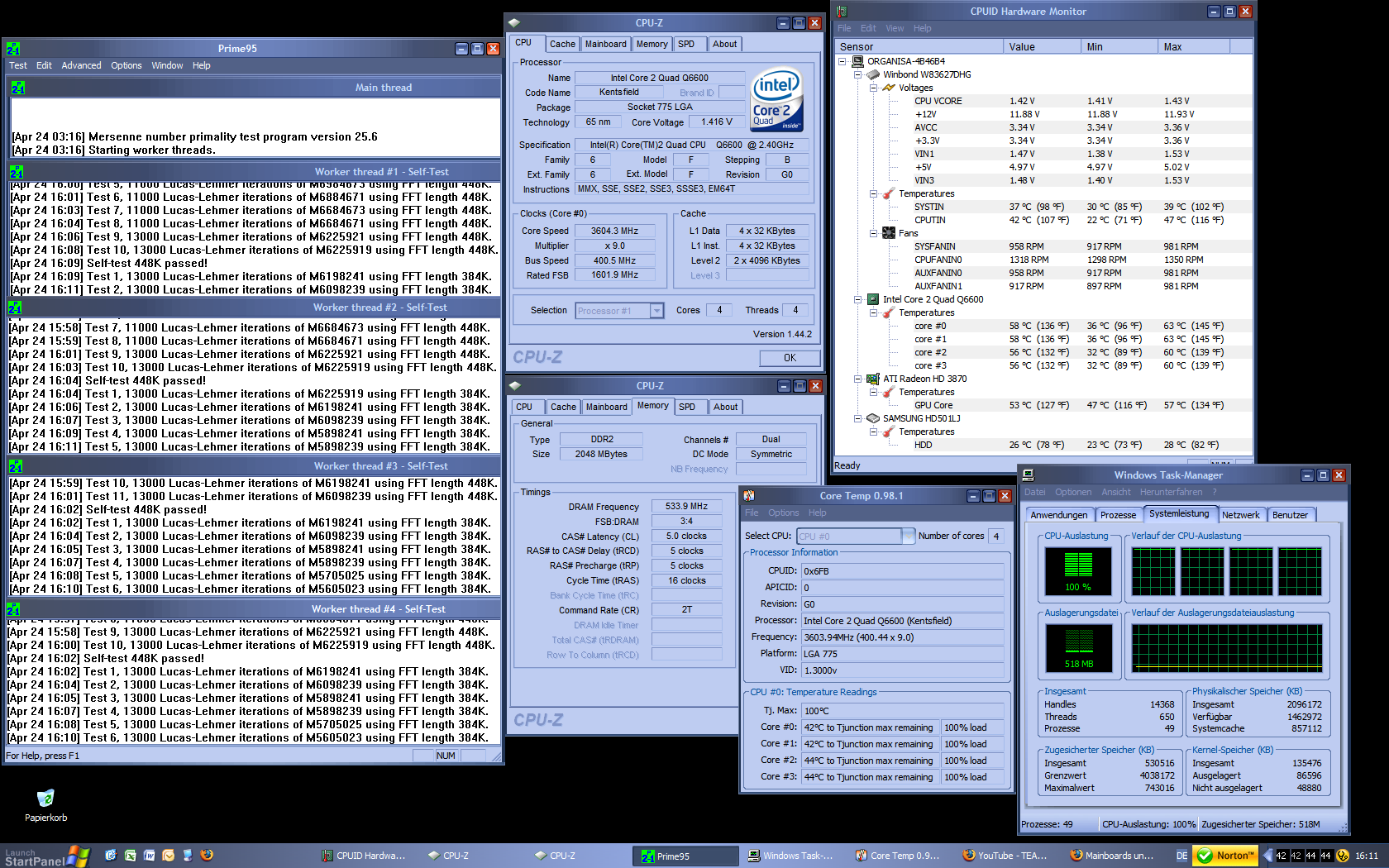Switch to the About tab in top CPU-Z window
This screenshot has height=868, width=1389.
coord(725,45)
